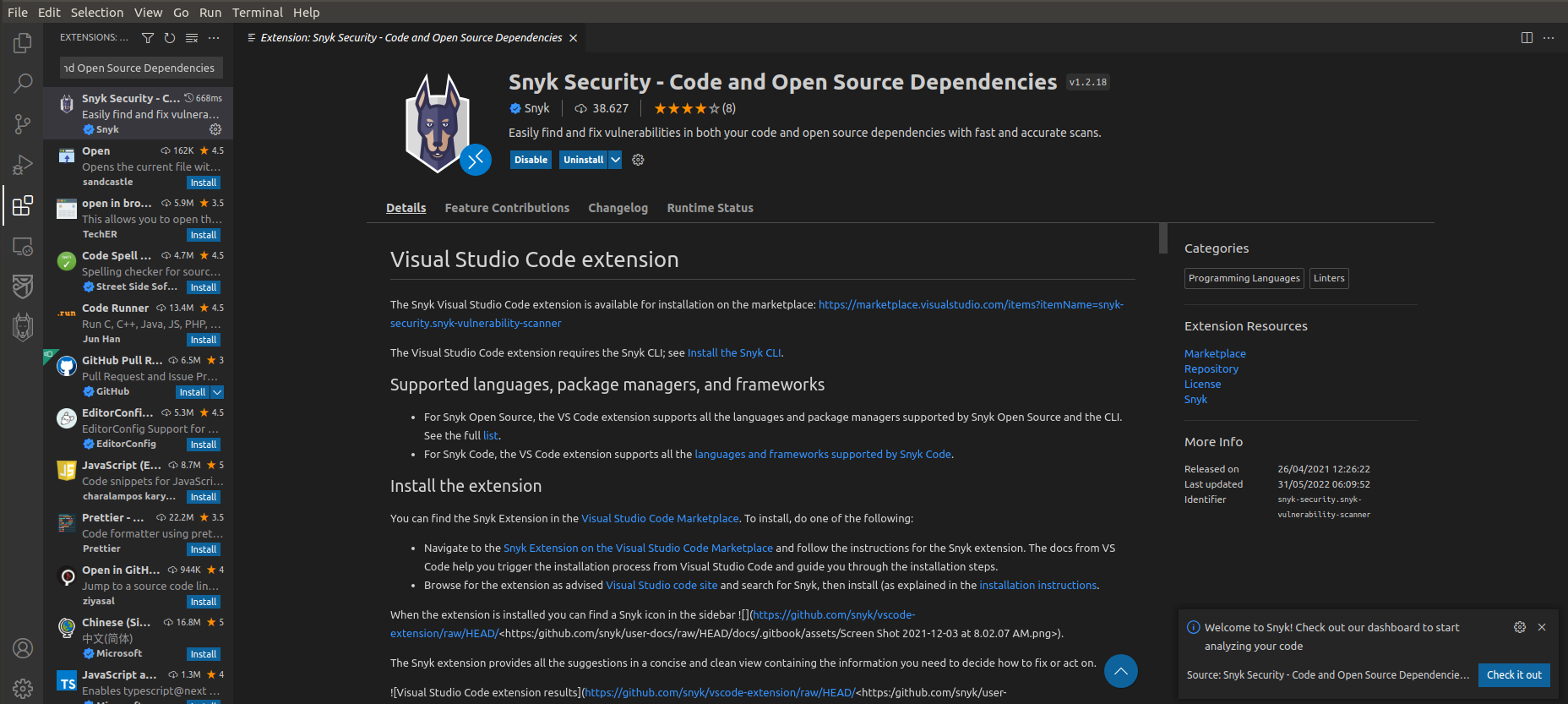
Task: Open the Terminal menu
Action: 258,13
